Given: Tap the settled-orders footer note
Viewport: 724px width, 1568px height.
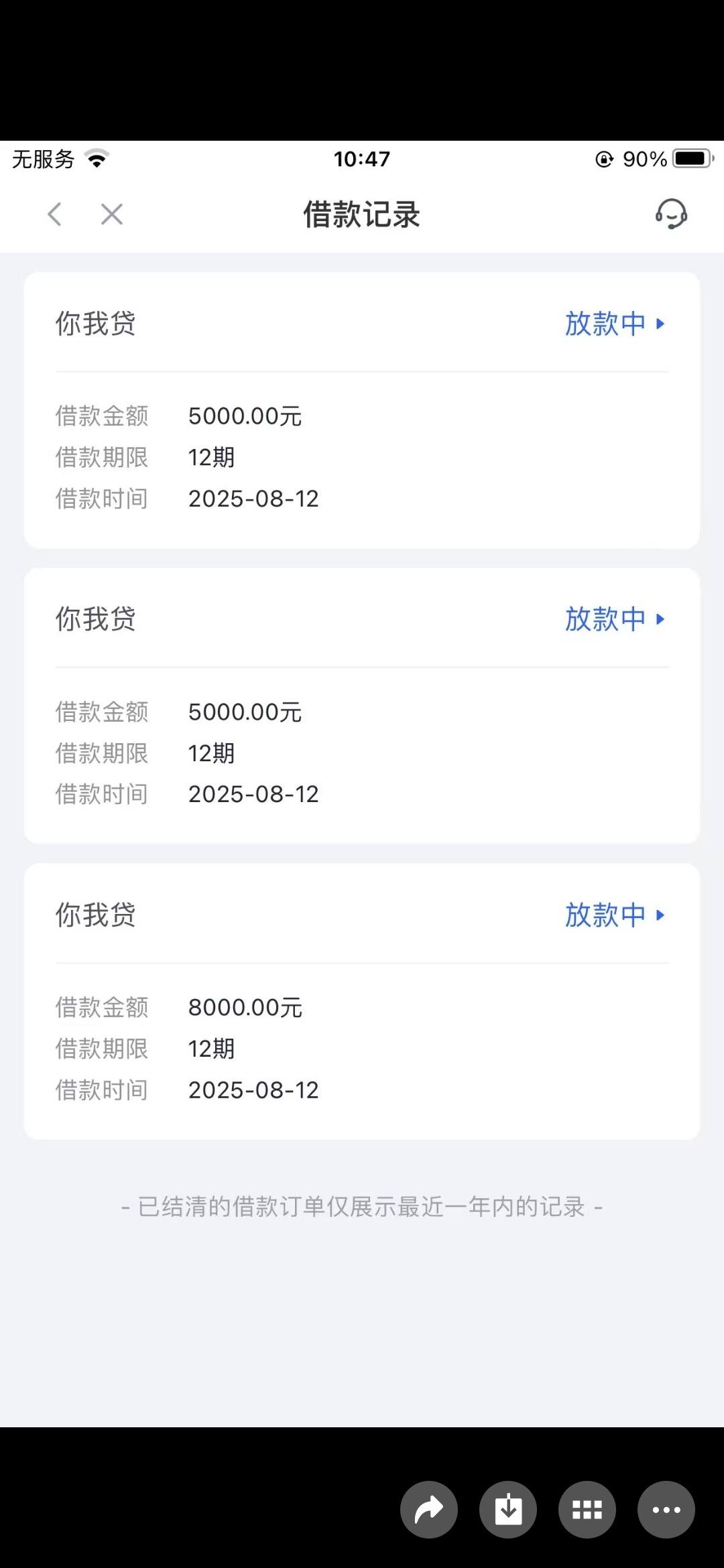Looking at the screenshot, I should click(x=362, y=1207).
